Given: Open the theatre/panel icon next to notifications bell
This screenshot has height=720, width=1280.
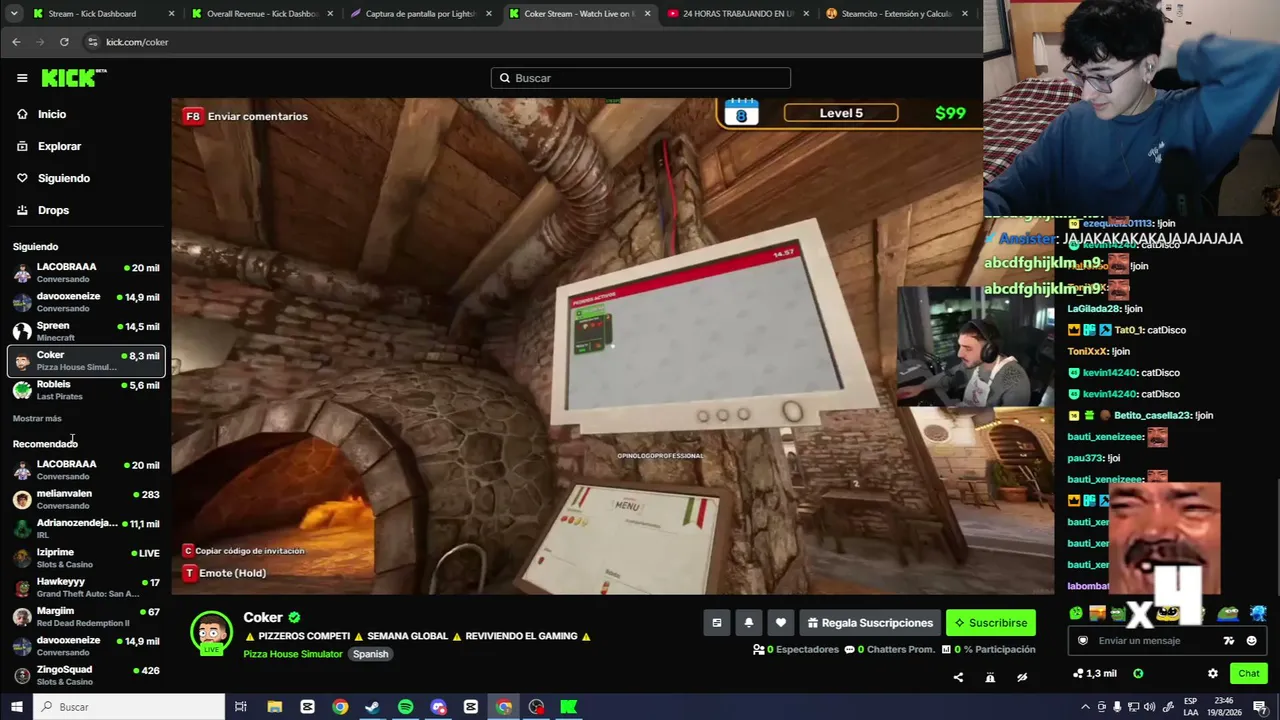Looking at the screenshot, I should [717, 623].
